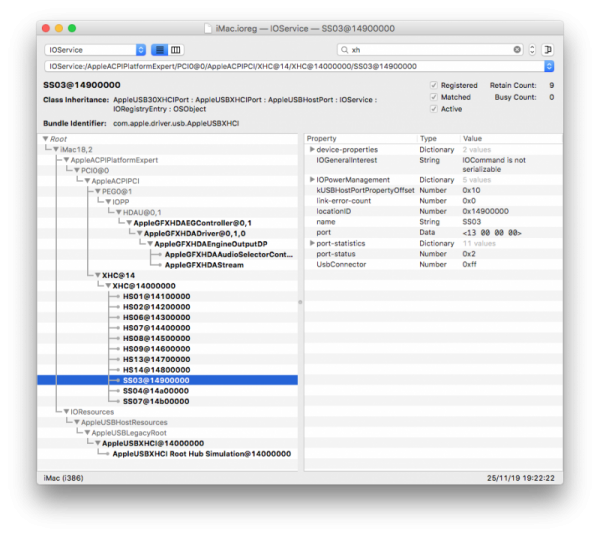Open the path bar dropdown arrow

pyautogui.click(x=549, y=66)
